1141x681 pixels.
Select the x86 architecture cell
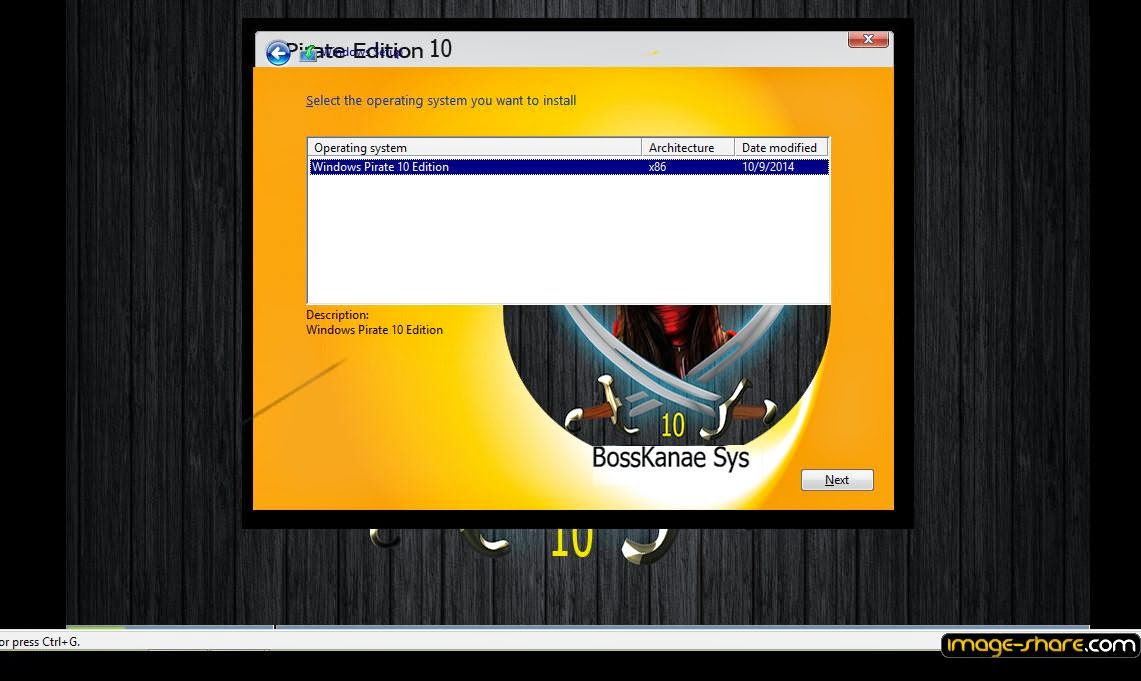(657, 167)
